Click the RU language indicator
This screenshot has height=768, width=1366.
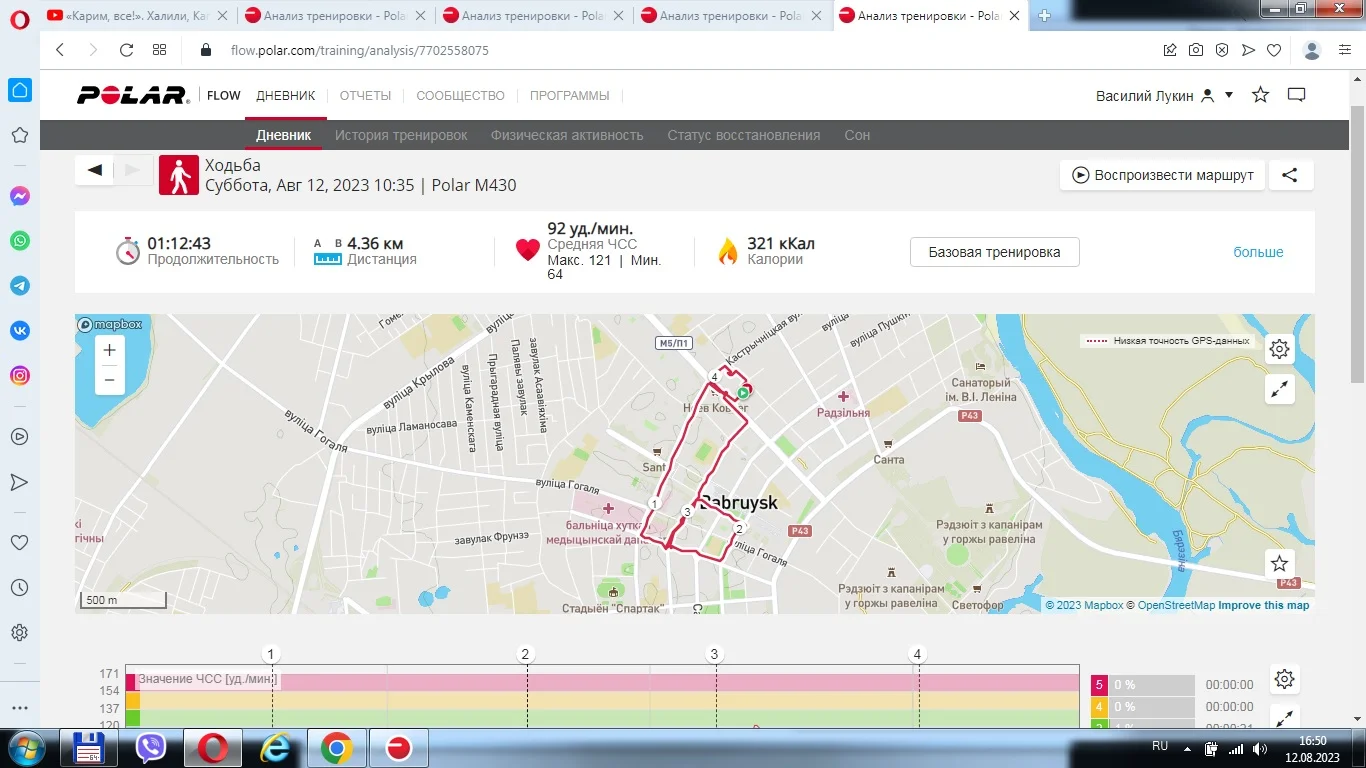[x=1160, y=746]
